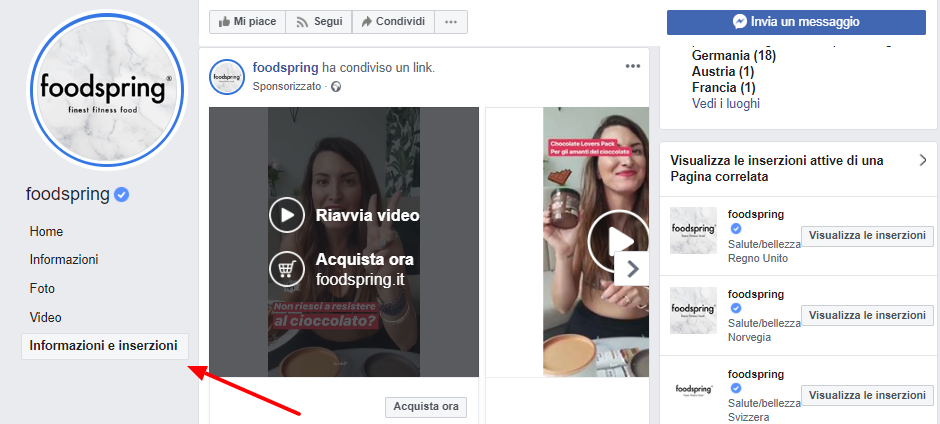The image size is (940, 424).
Task: Open the foodspring Regno Unito page thumbnail
Action: point(694,230)
